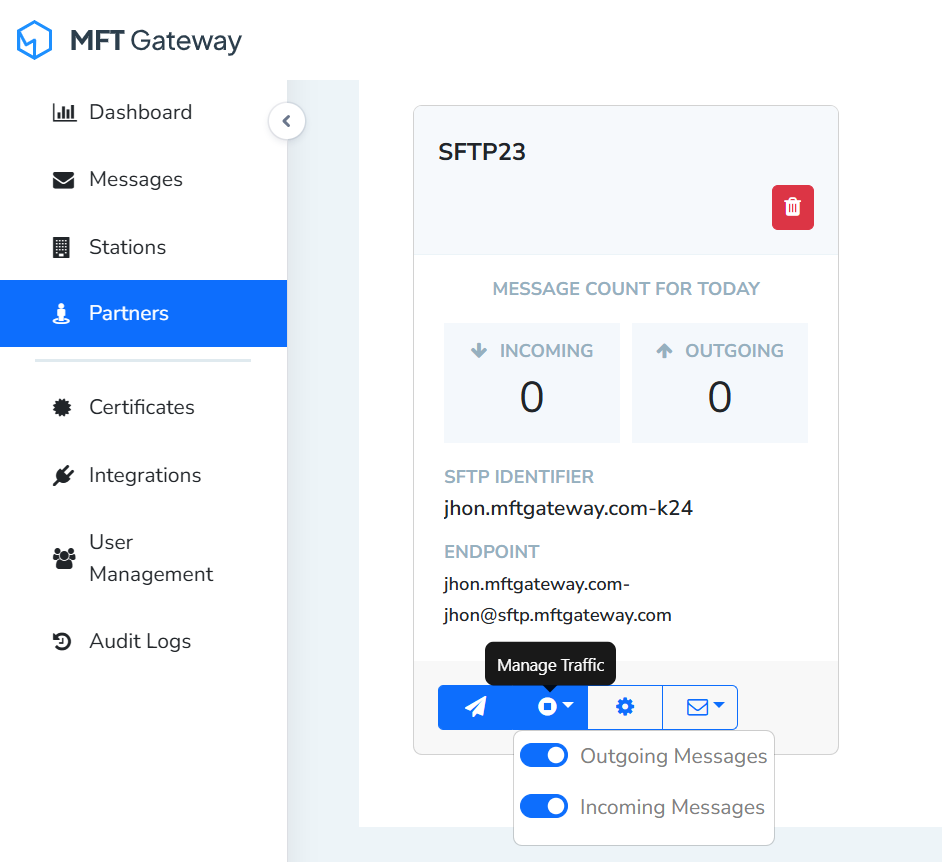Open the Audit Logs history icon
Image resolution: width=942 pixels, height=862 pixels.
click(x=61, y=640)
